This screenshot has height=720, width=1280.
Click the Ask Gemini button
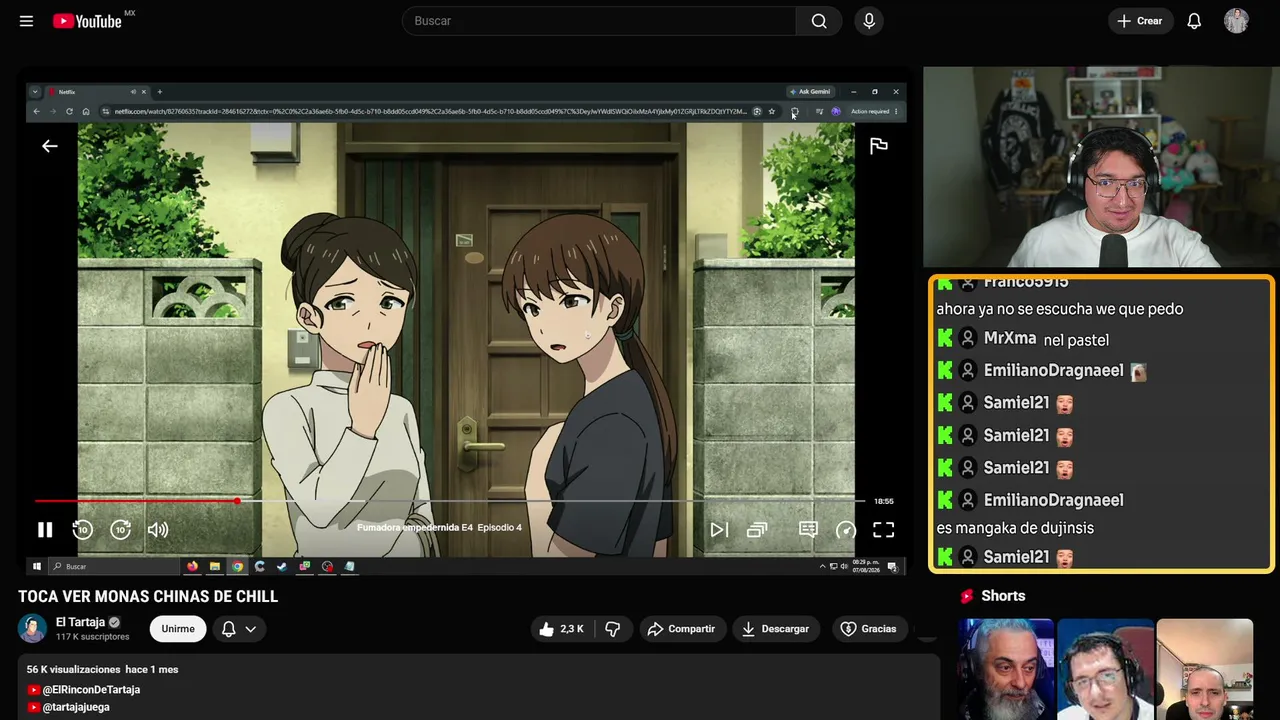tap(810, 92)
